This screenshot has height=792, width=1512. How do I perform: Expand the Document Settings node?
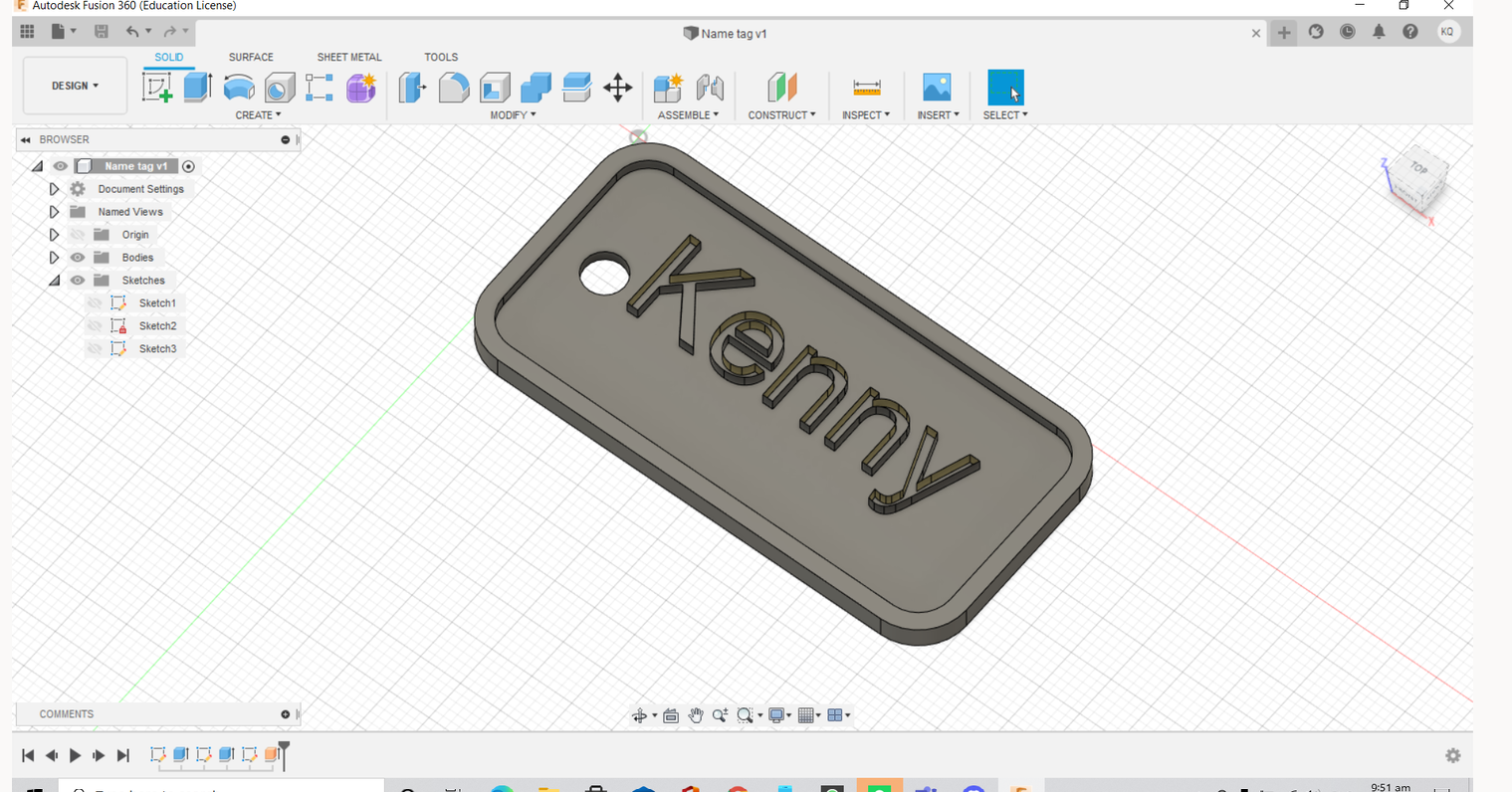click(x=54, y=189)
